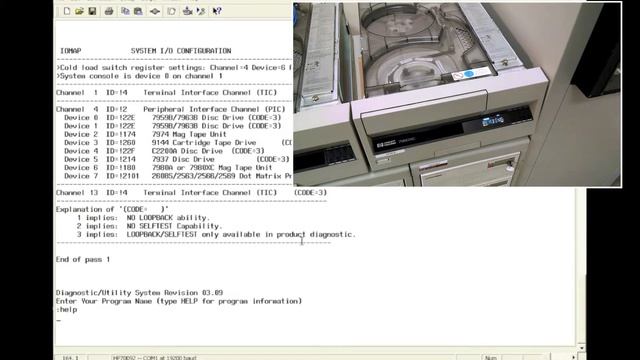Click the vertical scrollbar down arrow
The image size is (640, 360).
pyautogui.click(x=581, y=348)
